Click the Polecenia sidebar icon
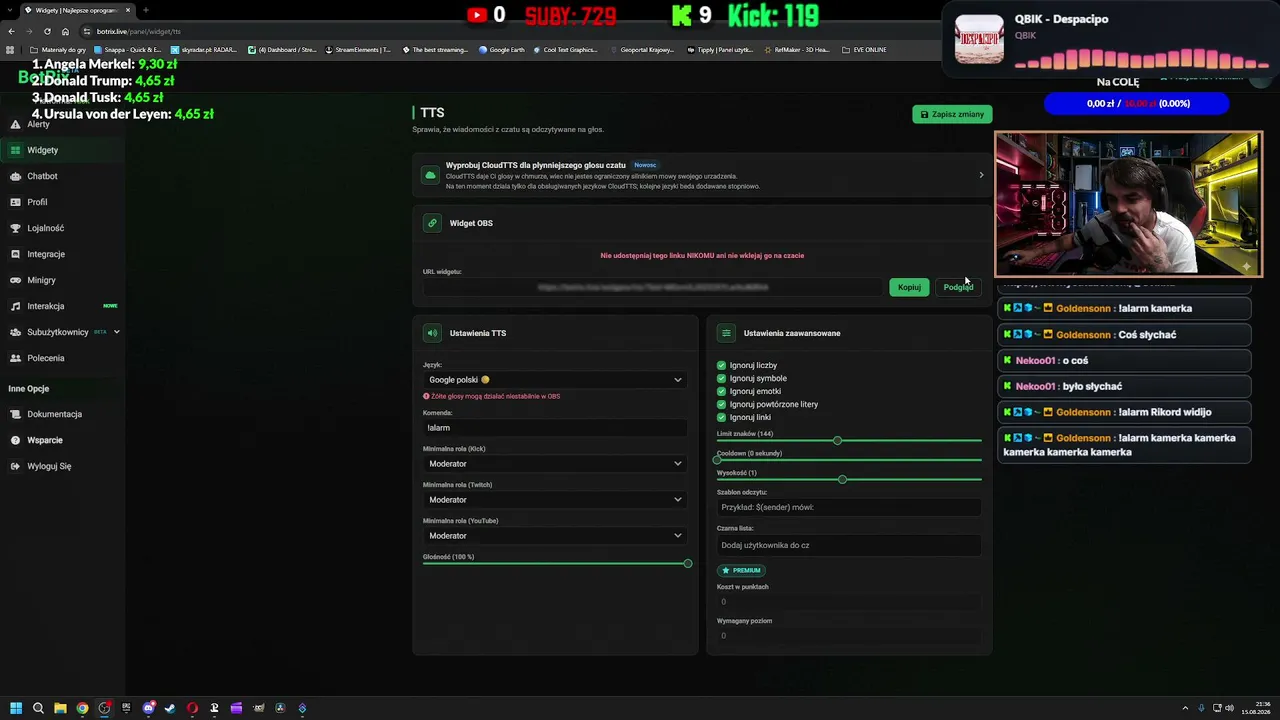Image resolution: width=1280 pixels, height=720 pixels. 16,358
